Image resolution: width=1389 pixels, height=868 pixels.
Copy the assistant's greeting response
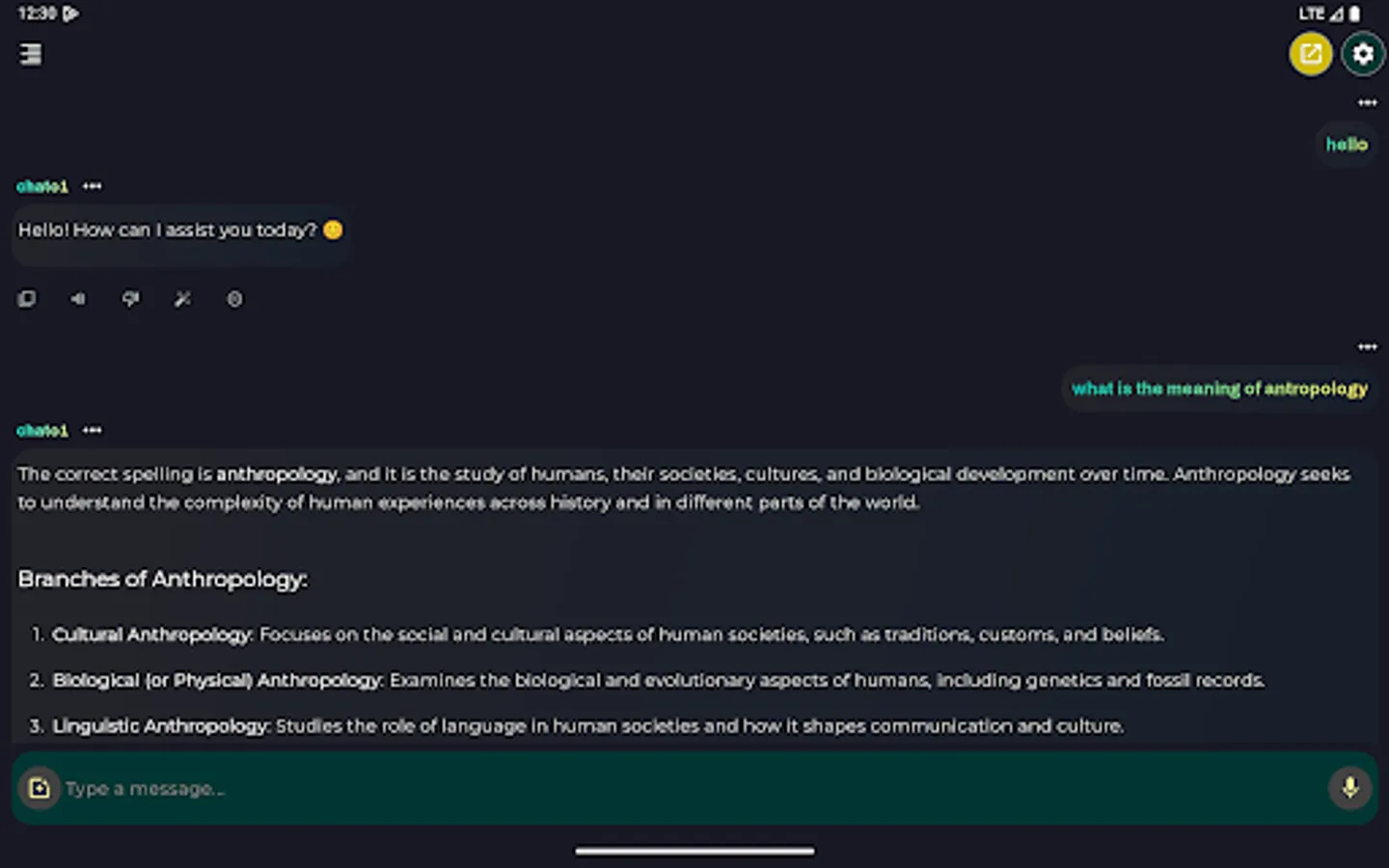pos(27,299)
